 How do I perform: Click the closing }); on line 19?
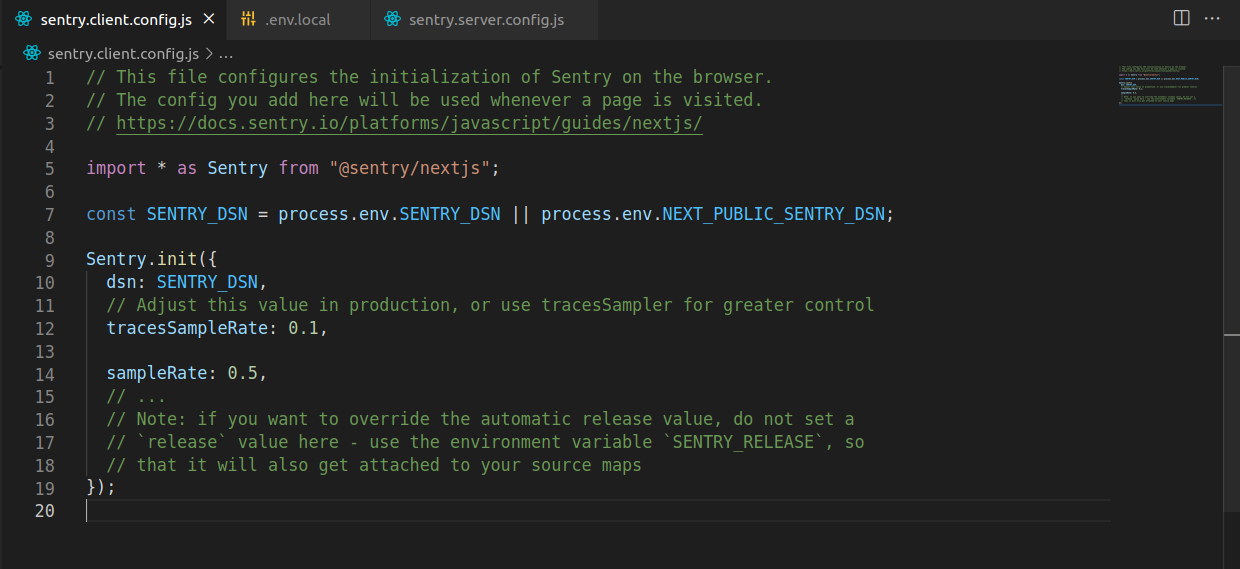(101, 488)
